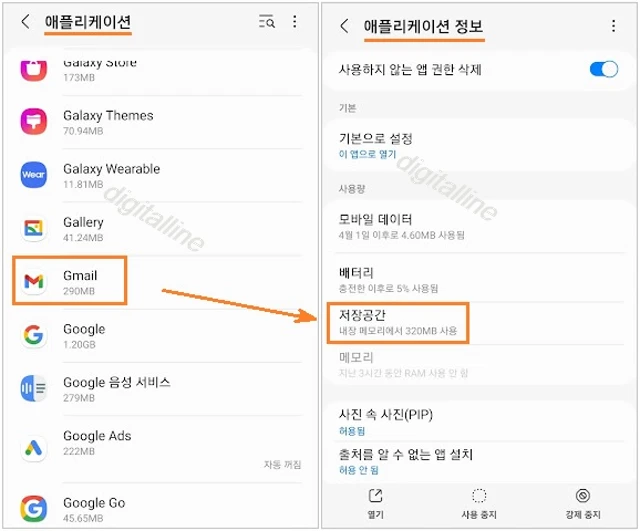Open the search and filter icon in 애플리케이션
The width and height of the screenshot is (640, 531).
click(267, 21)
